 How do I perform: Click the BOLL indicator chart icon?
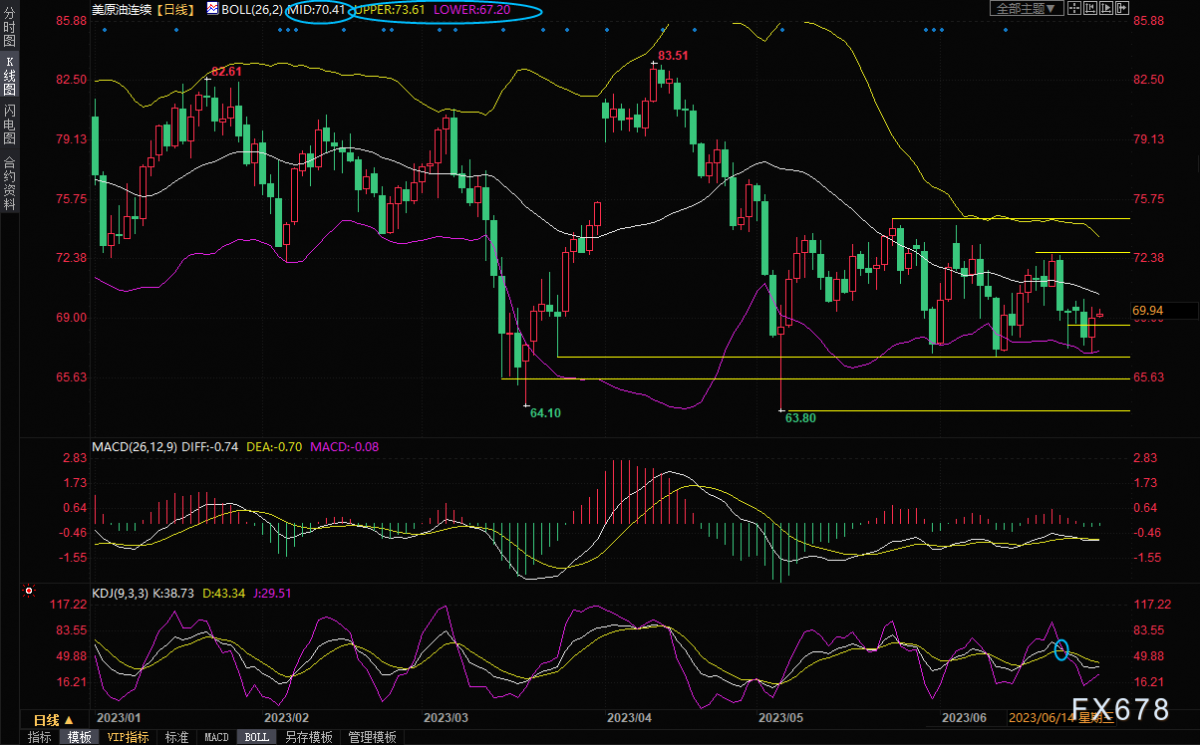click(212, 8)
